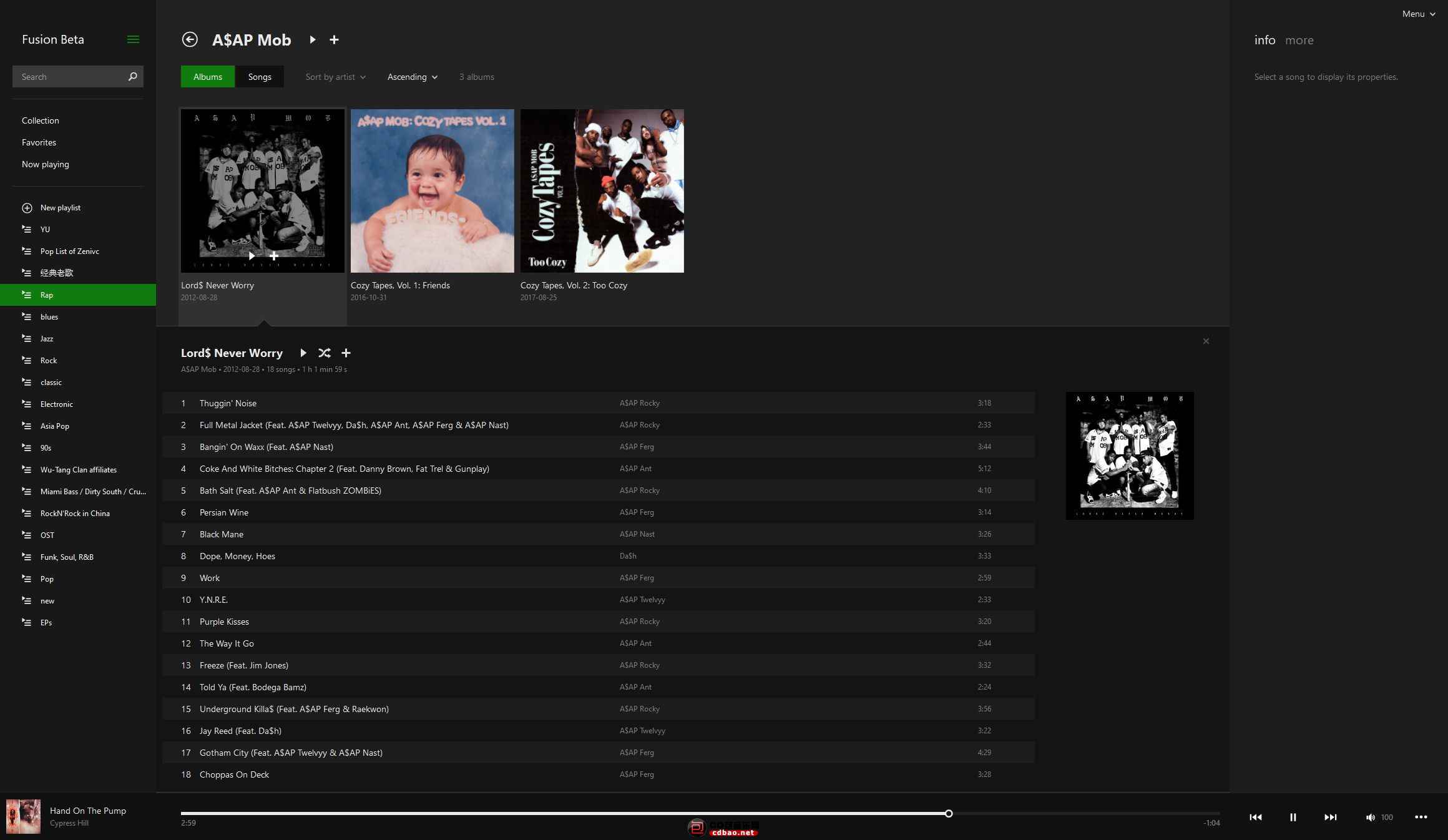The width and height of the screenshot is (1448, 840).
Task: Select the track Bangin' On Waxx
Action: click(599, 447)
